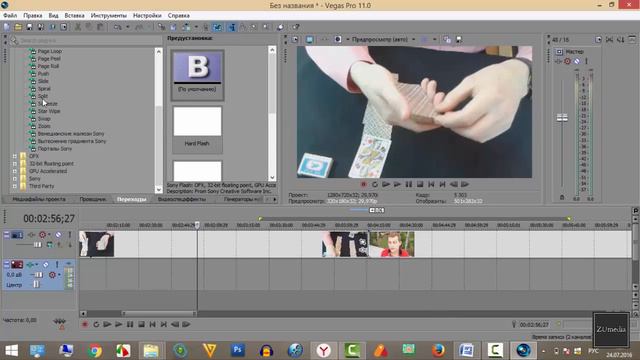Open the Auto Ripple mode dropdown arrow

pos(196,27)
